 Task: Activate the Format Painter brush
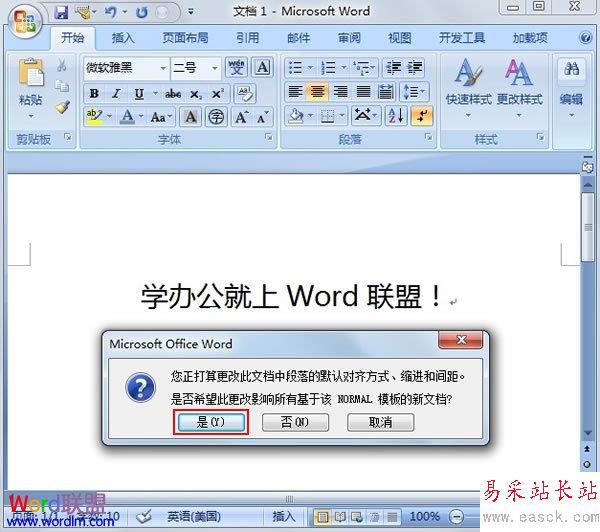[x=62, y=108]
